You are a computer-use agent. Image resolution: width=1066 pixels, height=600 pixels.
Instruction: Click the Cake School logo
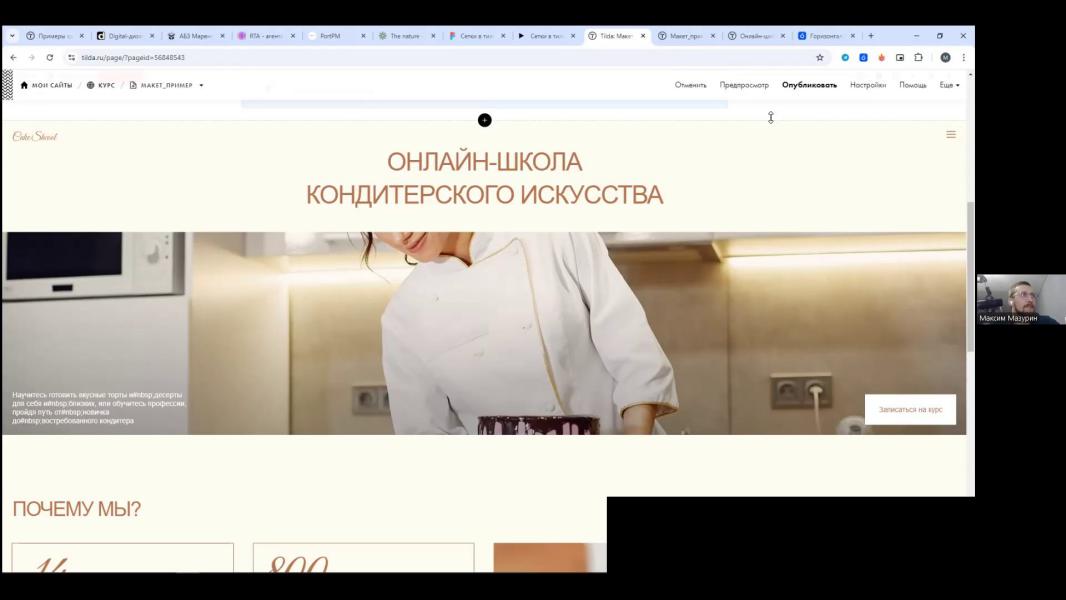pyautogui.click(x=35, y=136)
